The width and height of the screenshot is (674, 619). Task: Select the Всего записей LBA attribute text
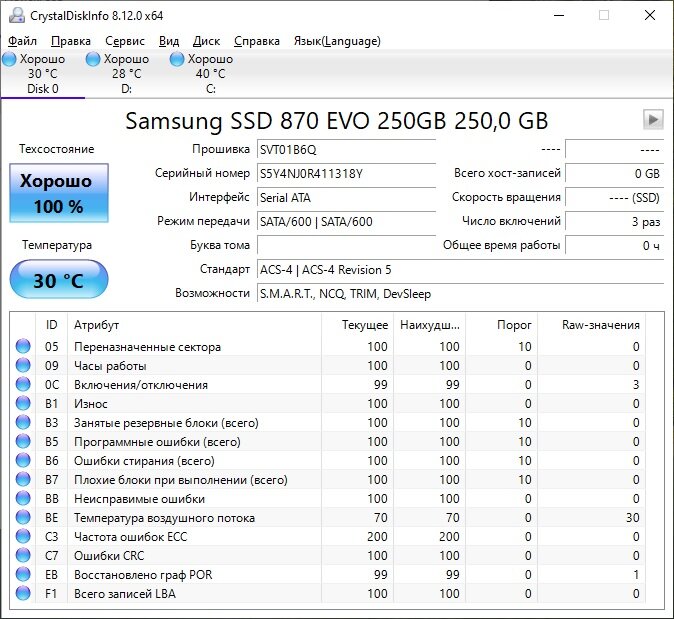click(x=125, y=594)
